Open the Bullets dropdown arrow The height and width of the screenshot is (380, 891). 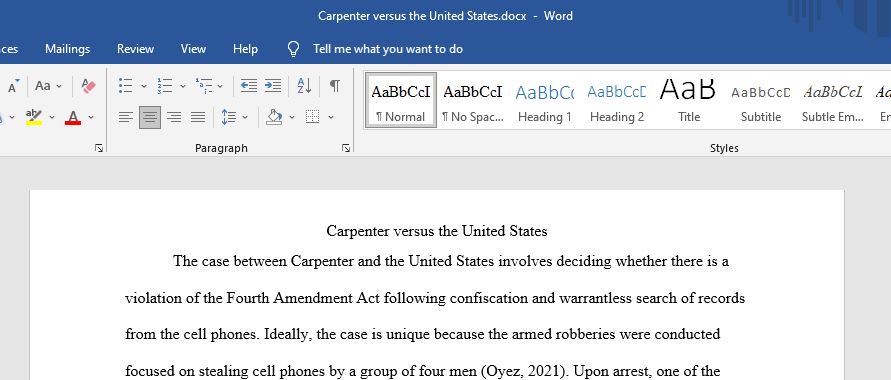[144, 86]
